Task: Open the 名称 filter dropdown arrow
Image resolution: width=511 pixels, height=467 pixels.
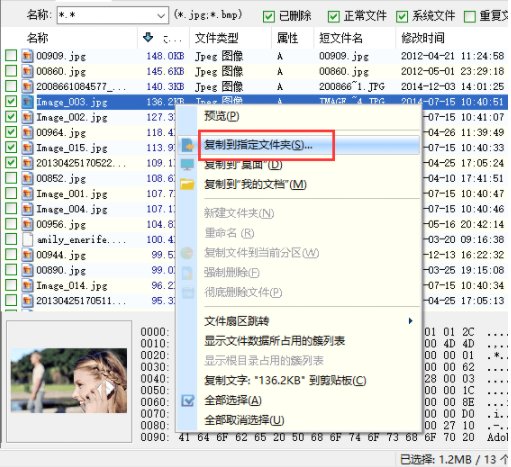Action: coord(161,15)
